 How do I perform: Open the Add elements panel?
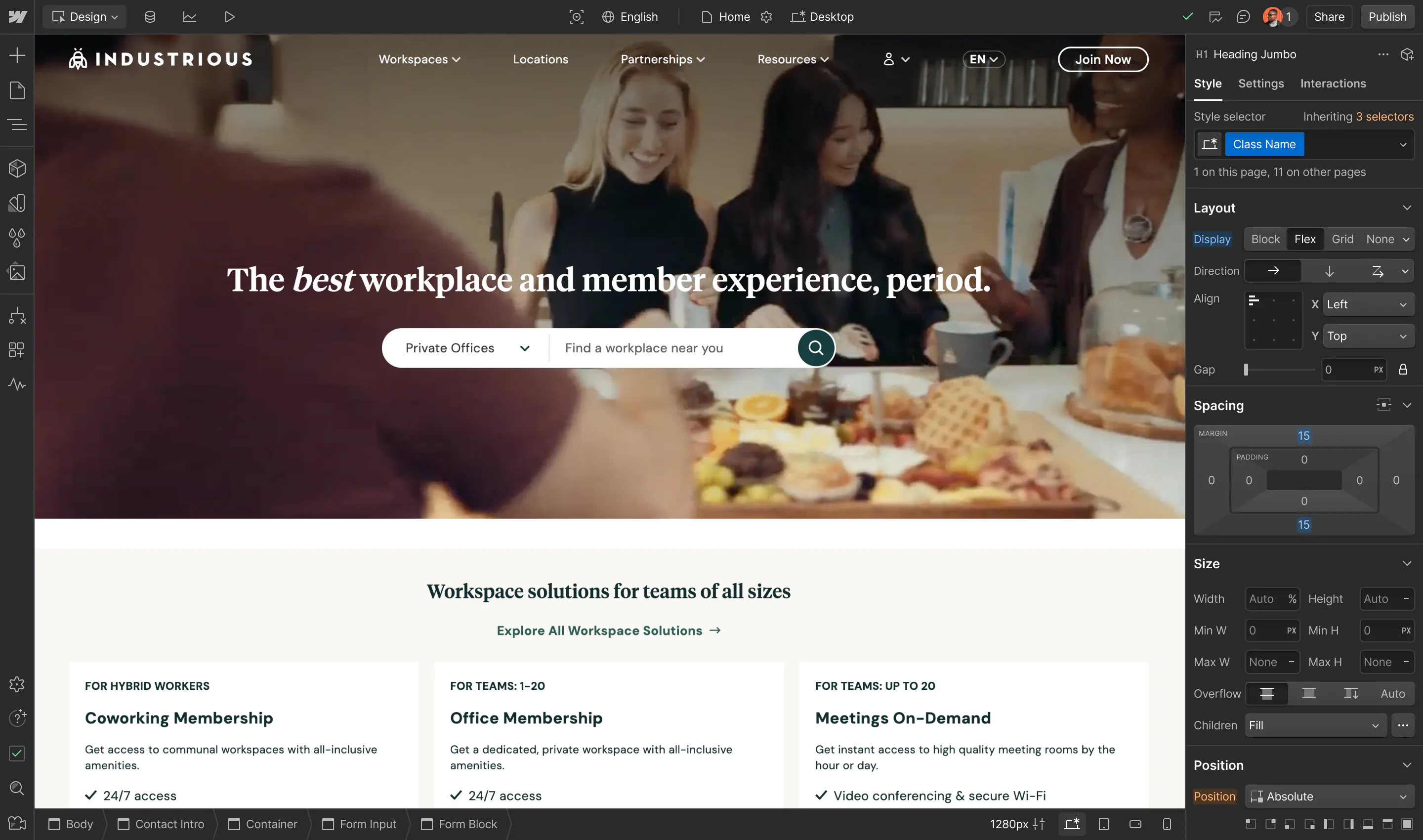click(x=17, y=55)
